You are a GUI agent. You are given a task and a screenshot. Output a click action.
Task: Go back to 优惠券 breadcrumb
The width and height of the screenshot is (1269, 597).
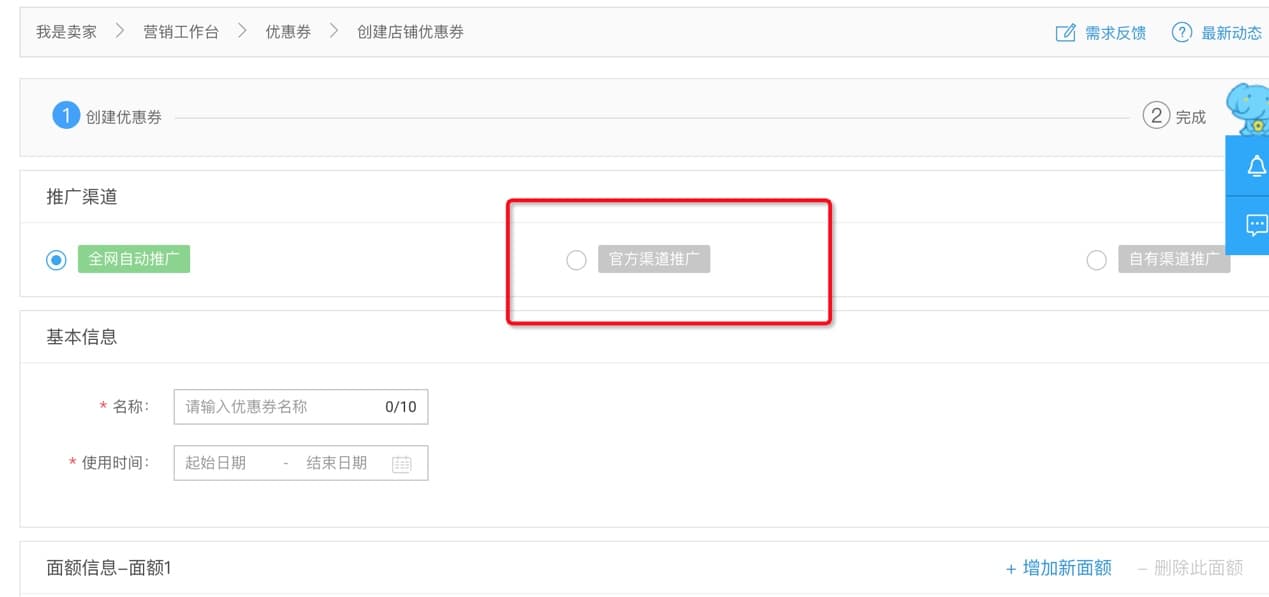click(x=288, y=32)
